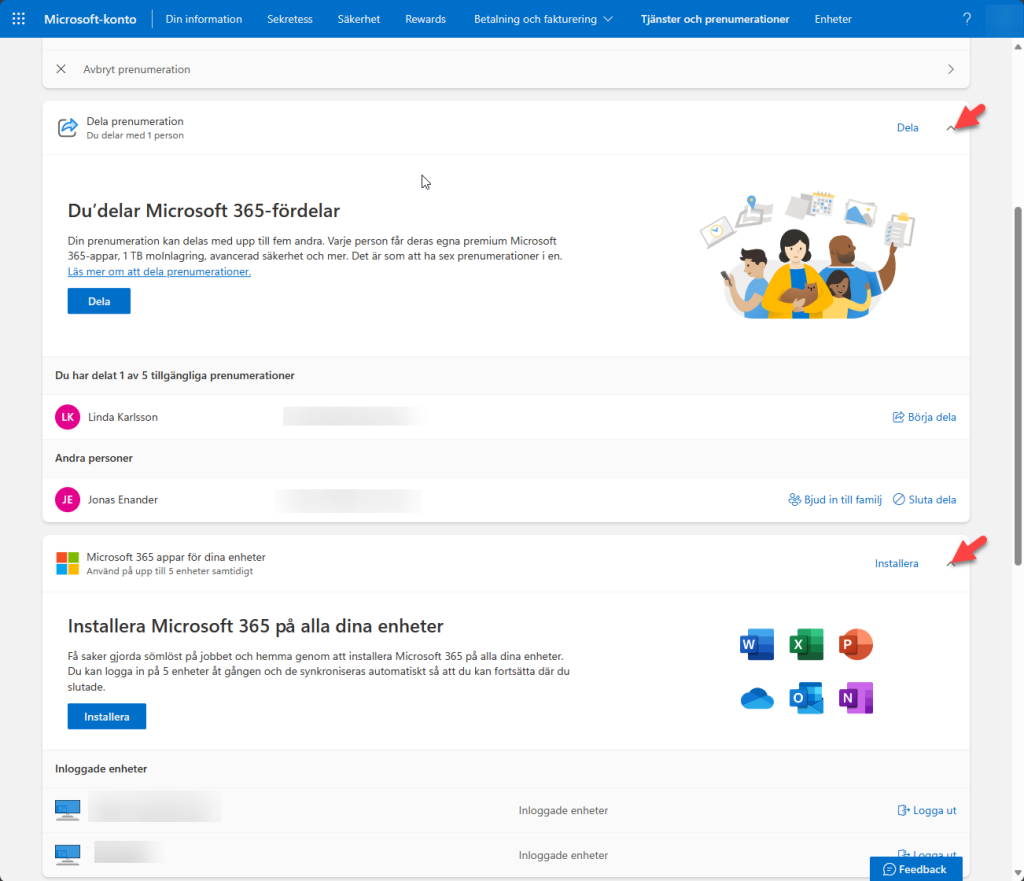Image resolution: width=1024 pixels, height=881 pixels.
Task: Click the name Jonas Enander
Action: (x=123, y=500)
